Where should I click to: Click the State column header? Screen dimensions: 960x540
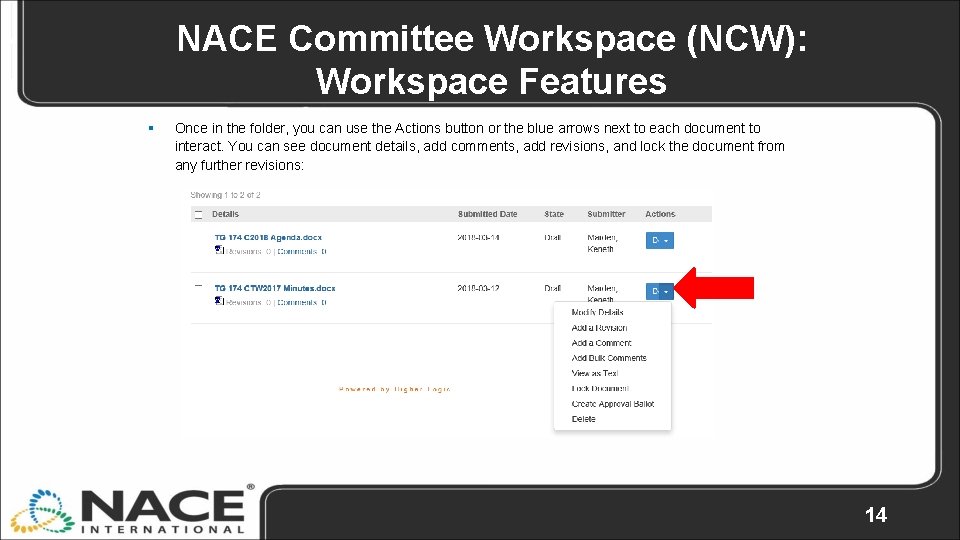554,214
